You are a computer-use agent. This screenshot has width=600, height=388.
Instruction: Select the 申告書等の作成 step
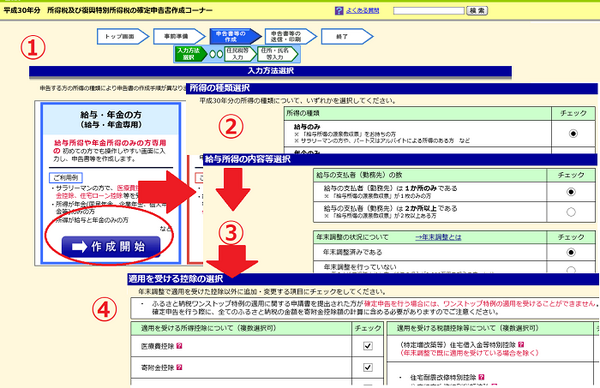pos(235,37)
